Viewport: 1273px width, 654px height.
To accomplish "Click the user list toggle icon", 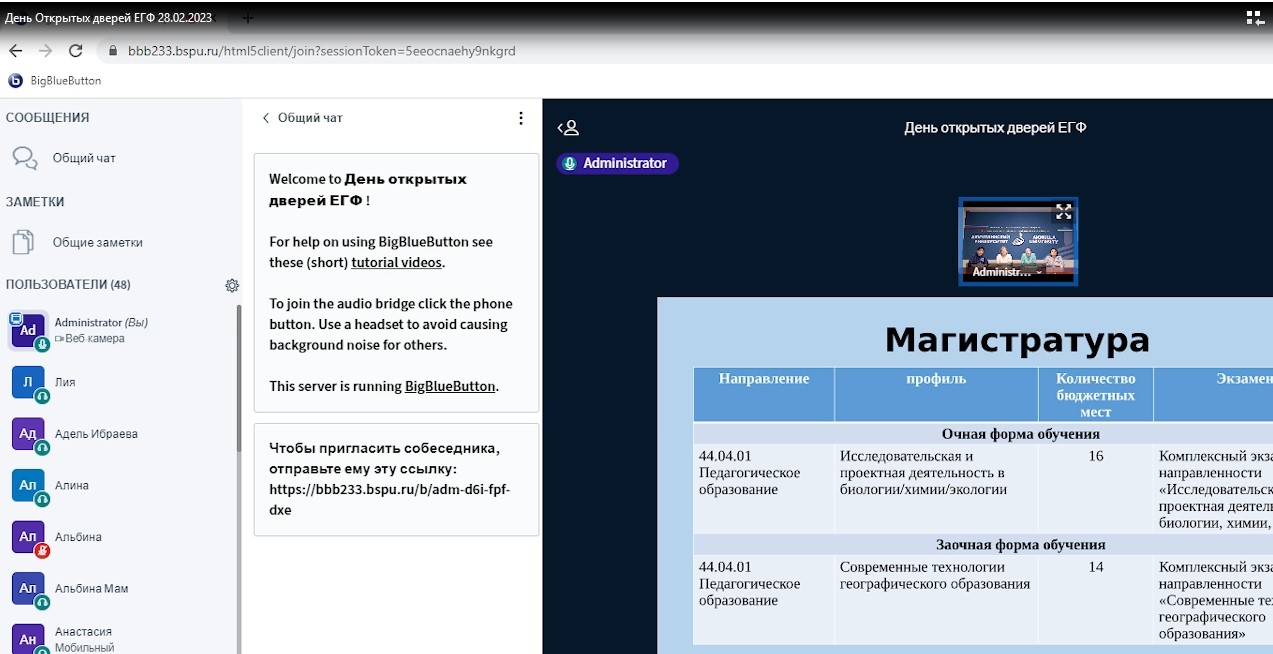I will point(568,128).
